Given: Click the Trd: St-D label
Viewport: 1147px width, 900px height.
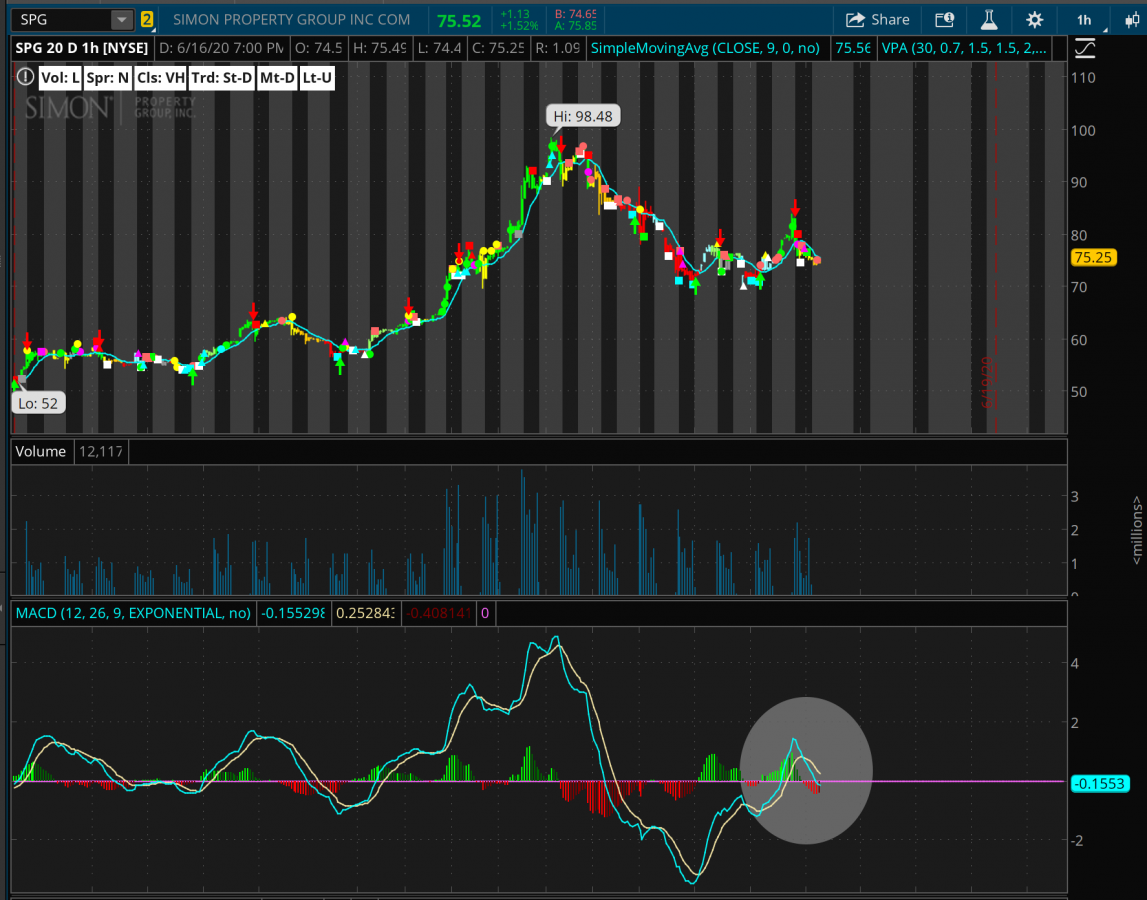Looking at the screenshot, I should tap(222, 78).
